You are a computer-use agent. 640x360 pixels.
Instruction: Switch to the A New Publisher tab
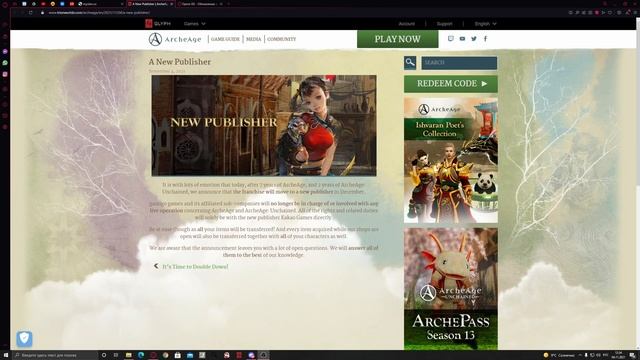click(x=150, y=4)
